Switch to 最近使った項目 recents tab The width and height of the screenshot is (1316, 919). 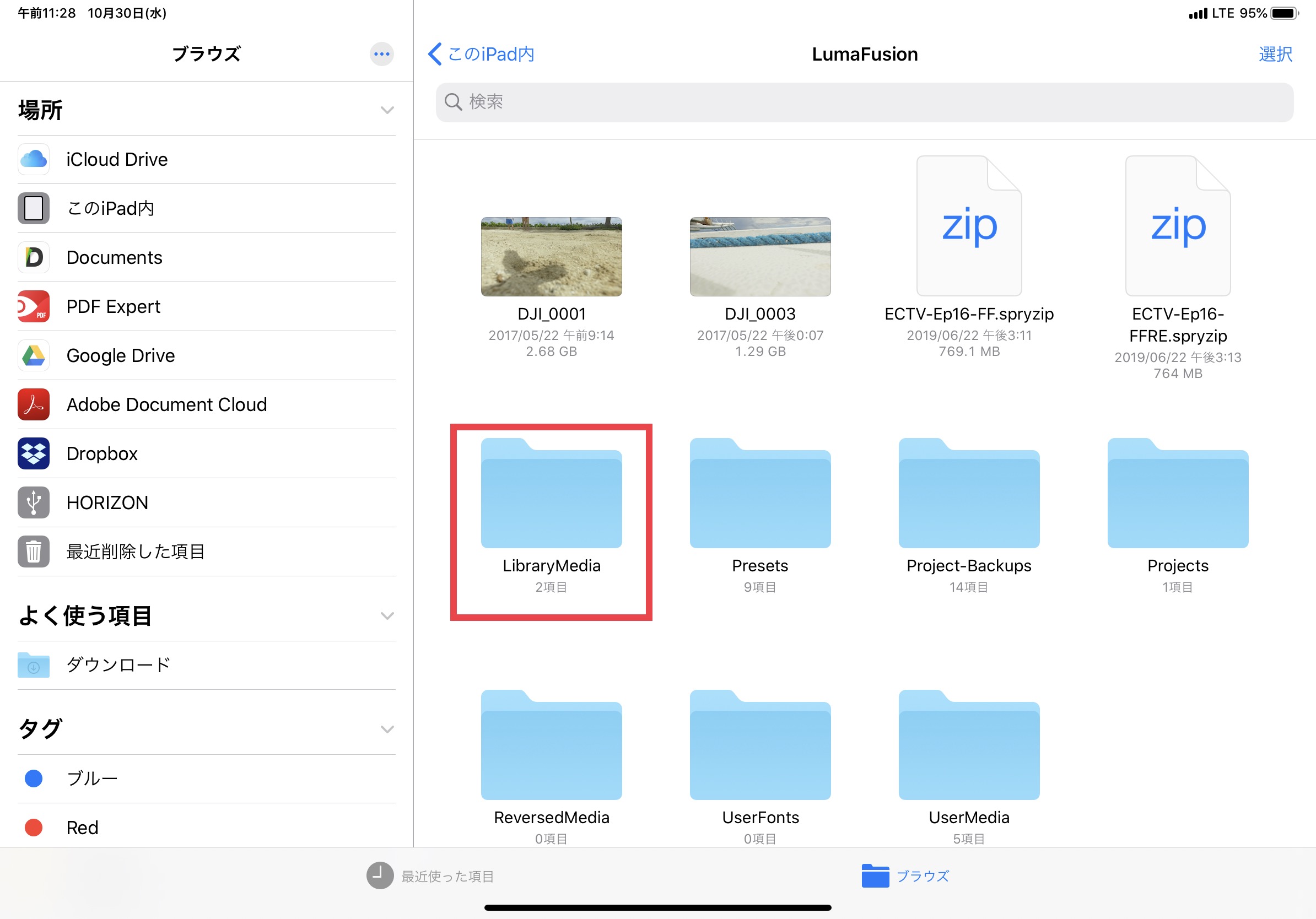click(430, 875)
